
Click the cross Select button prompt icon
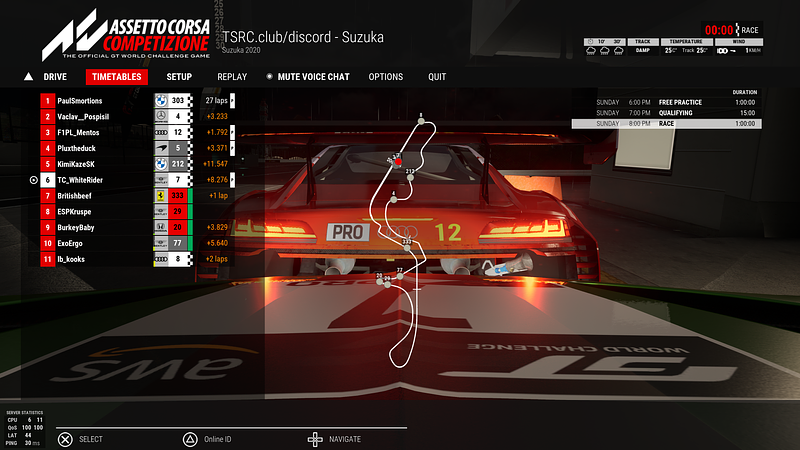coord(65,439)
